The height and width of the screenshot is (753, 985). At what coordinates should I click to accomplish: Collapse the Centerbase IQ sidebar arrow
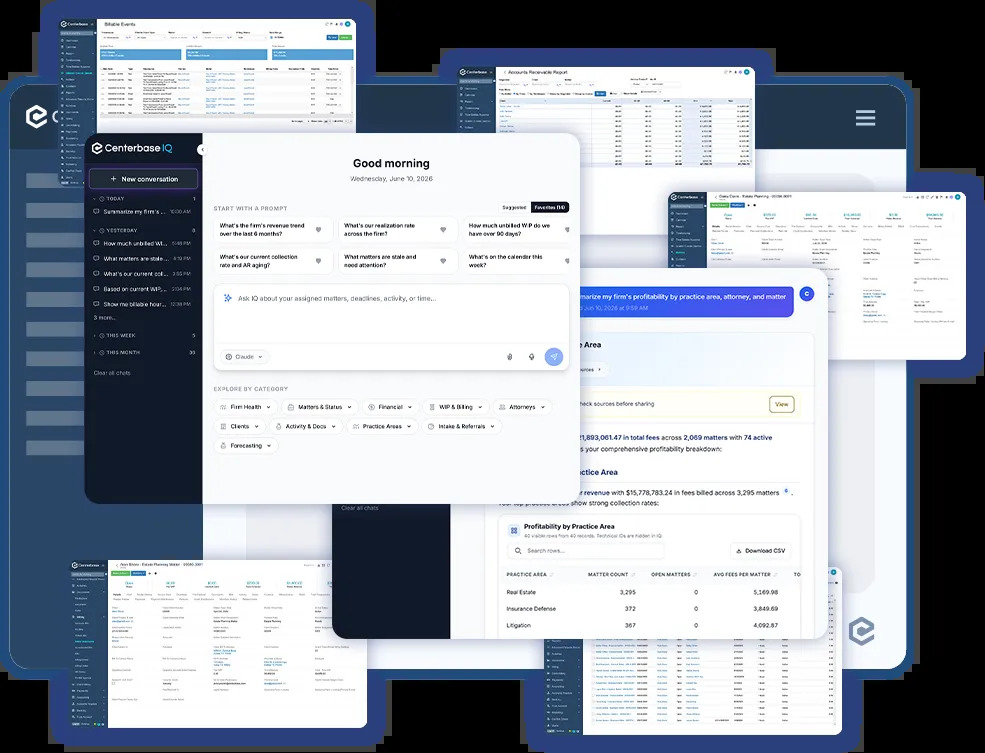click(x=201, y=149)
